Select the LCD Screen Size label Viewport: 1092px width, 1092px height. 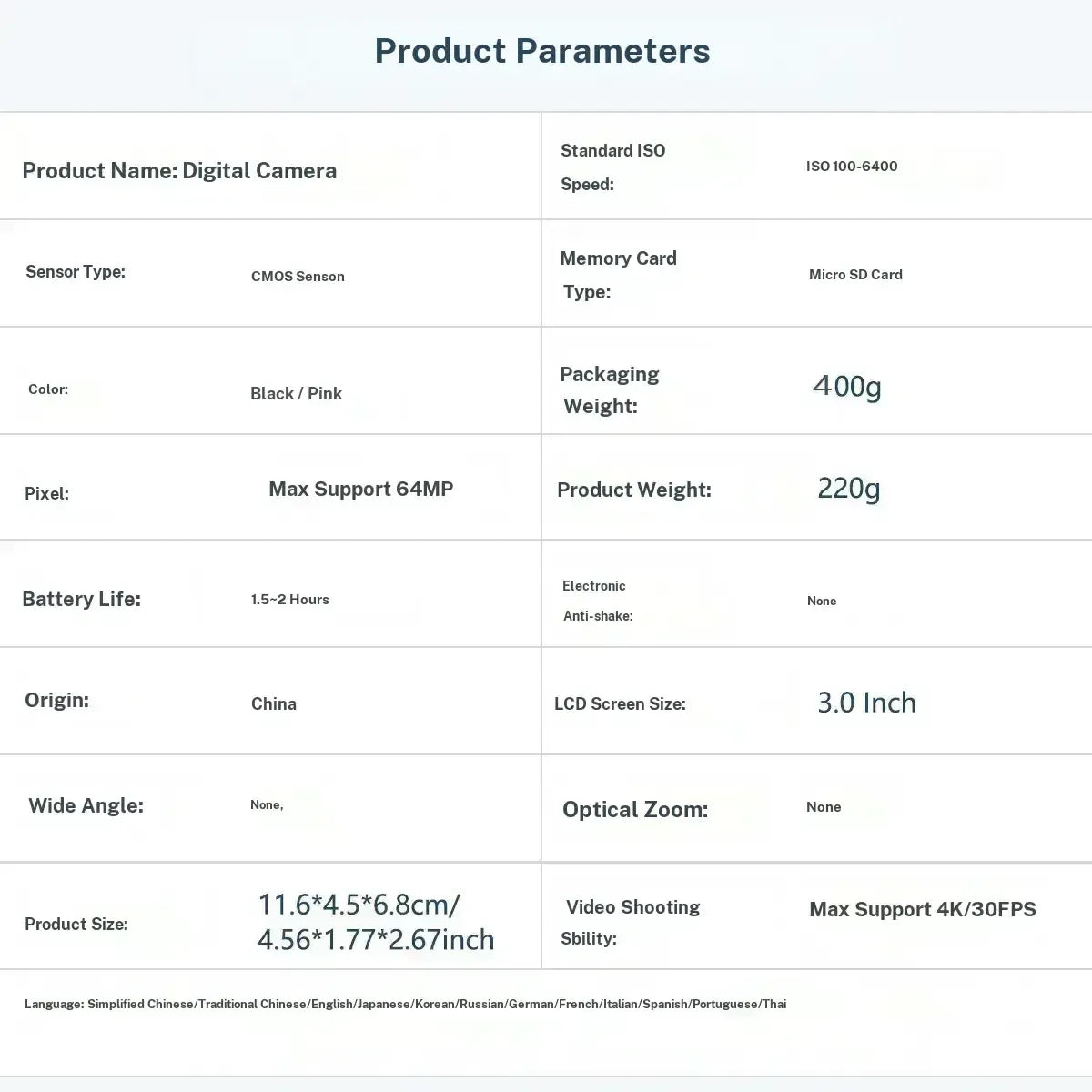click(x=620, y=703)
